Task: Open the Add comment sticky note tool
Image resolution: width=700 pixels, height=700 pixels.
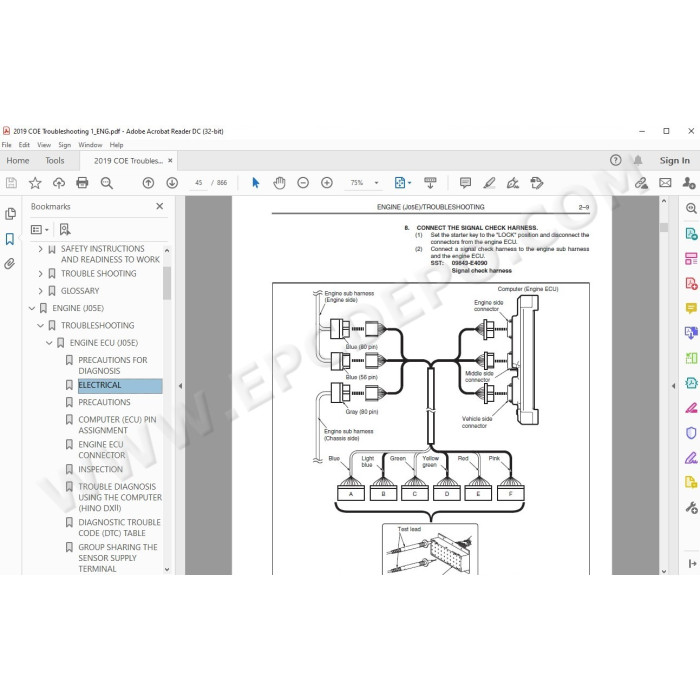Action: (465, 183)
